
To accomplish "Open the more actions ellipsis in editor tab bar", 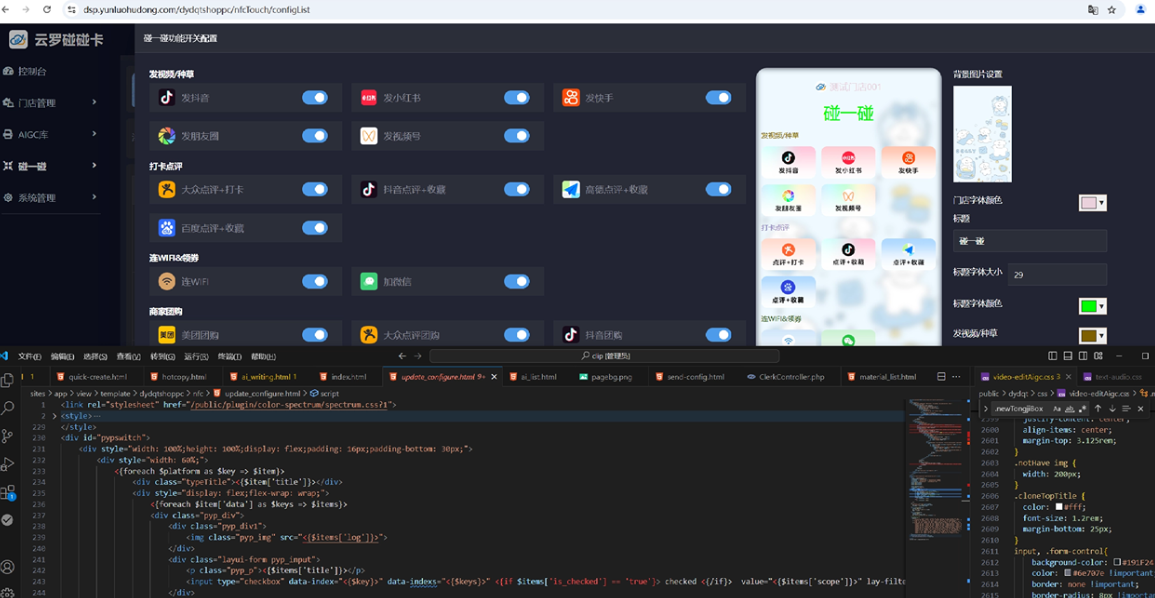I will pyautogui.click(x=957, y=376).
